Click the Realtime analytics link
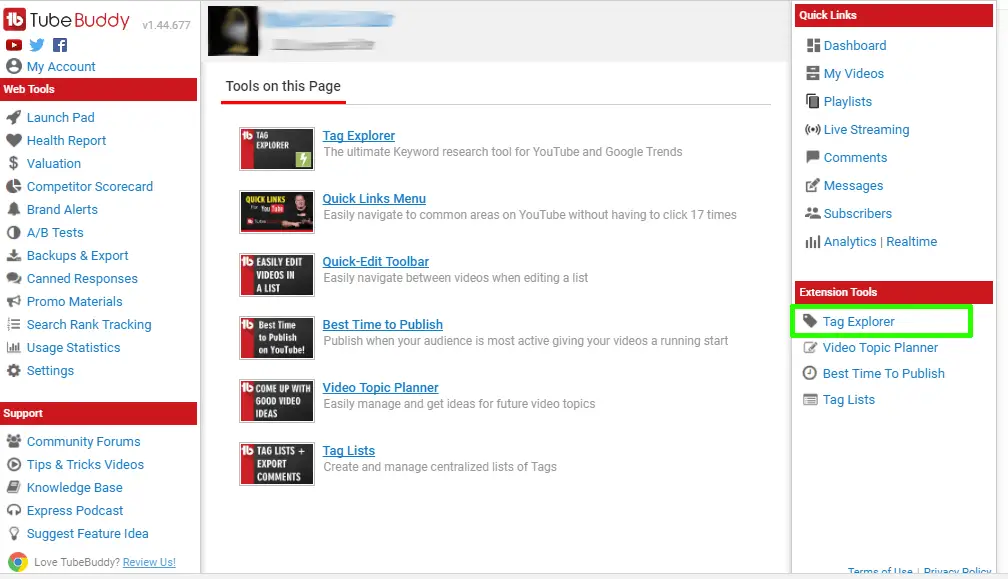 pyautogui.click(x=912, y=242)
